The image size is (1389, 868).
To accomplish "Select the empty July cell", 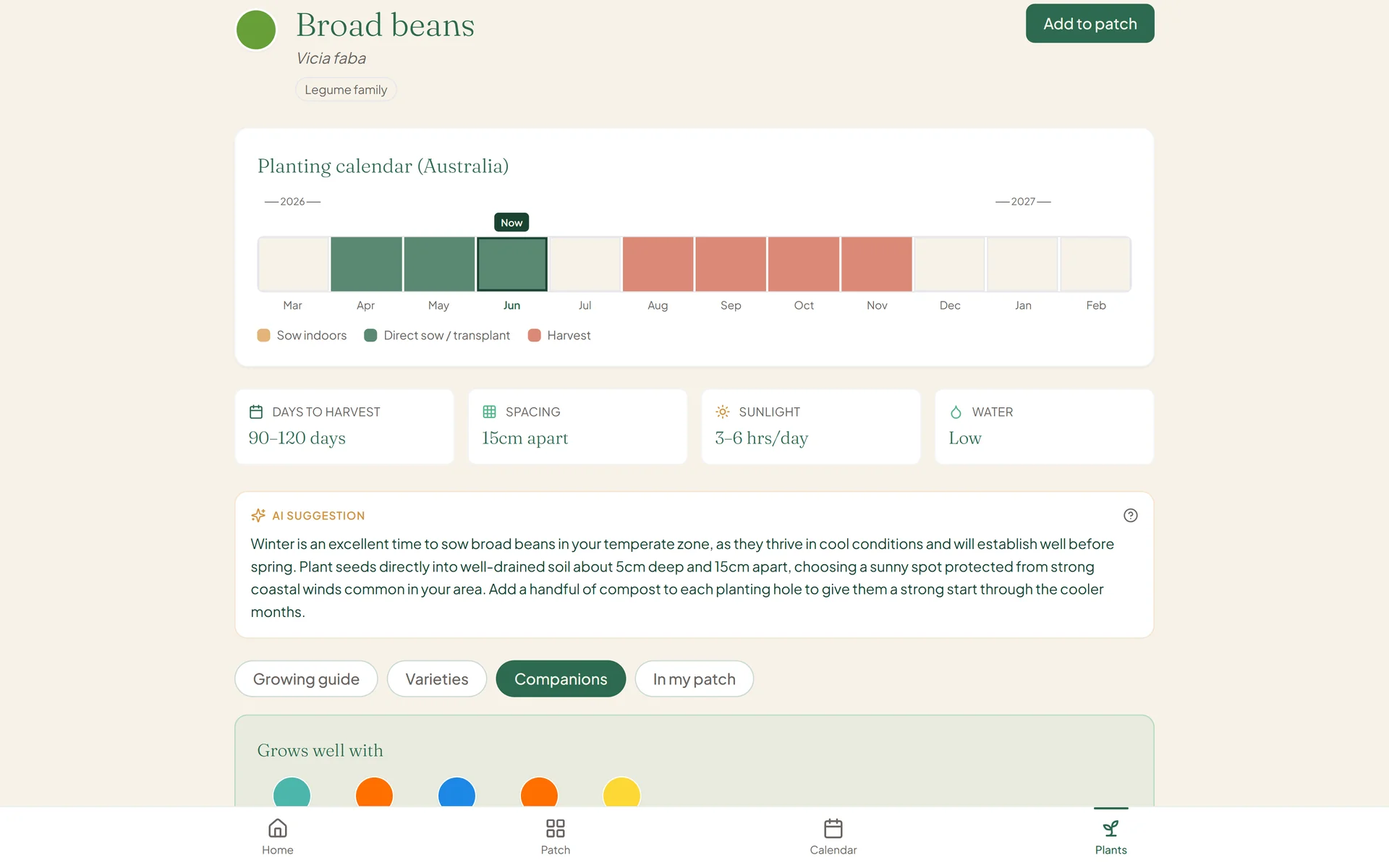I will pyautogui.click(x=585, y=264).
